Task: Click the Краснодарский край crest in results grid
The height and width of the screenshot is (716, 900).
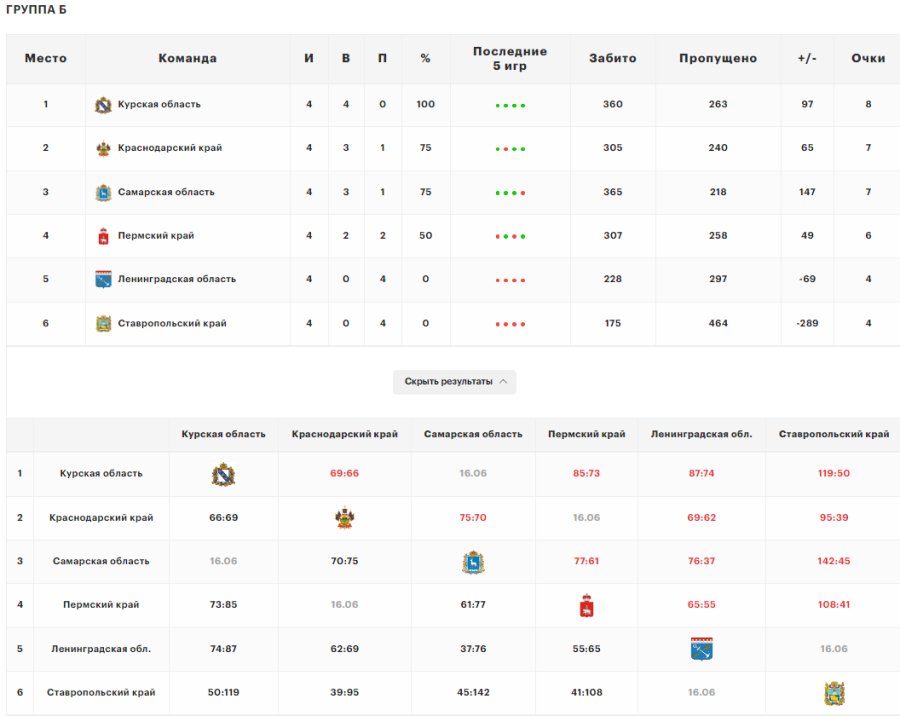Action: click(344, 518)
